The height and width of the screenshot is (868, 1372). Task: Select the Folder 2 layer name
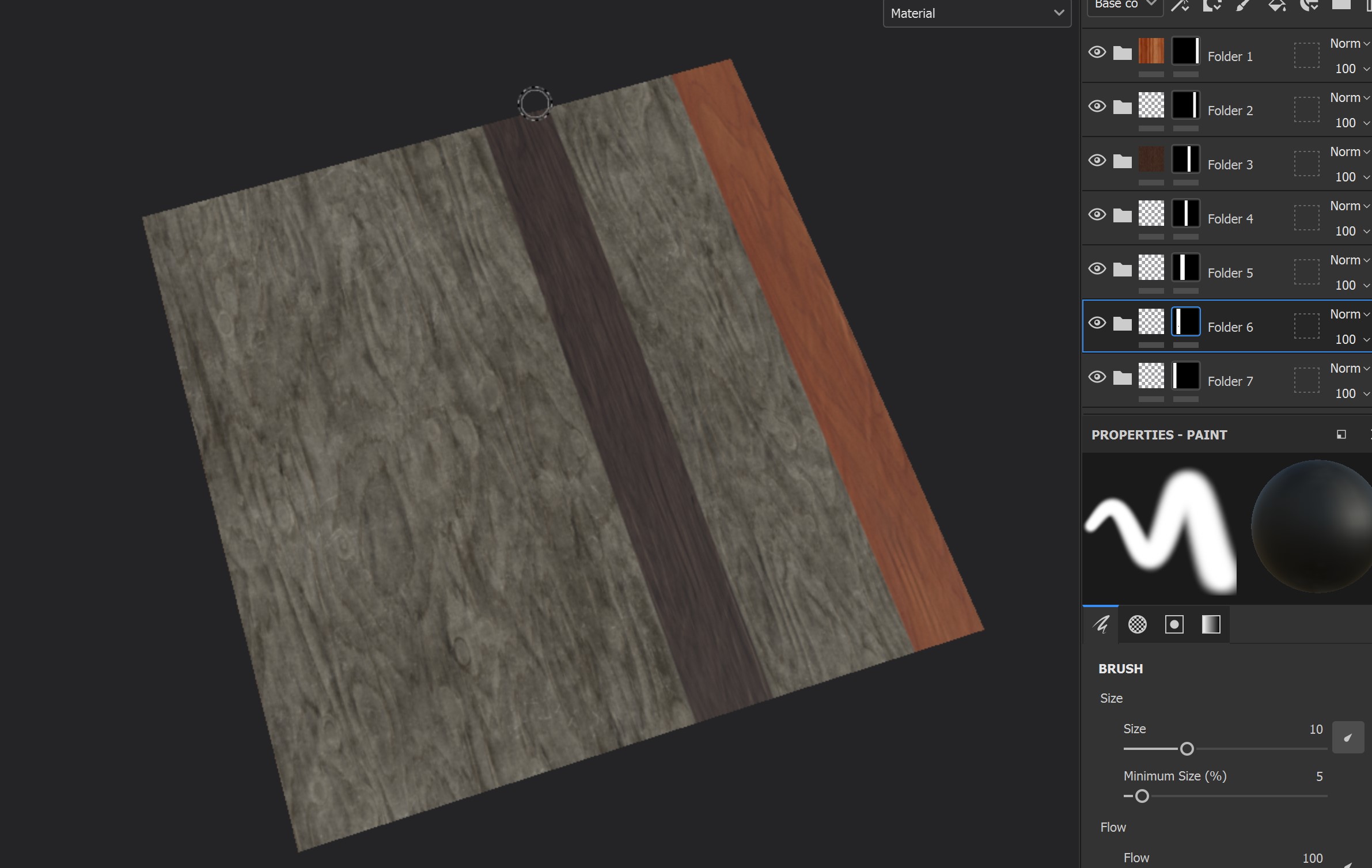tap(1230, 111)
